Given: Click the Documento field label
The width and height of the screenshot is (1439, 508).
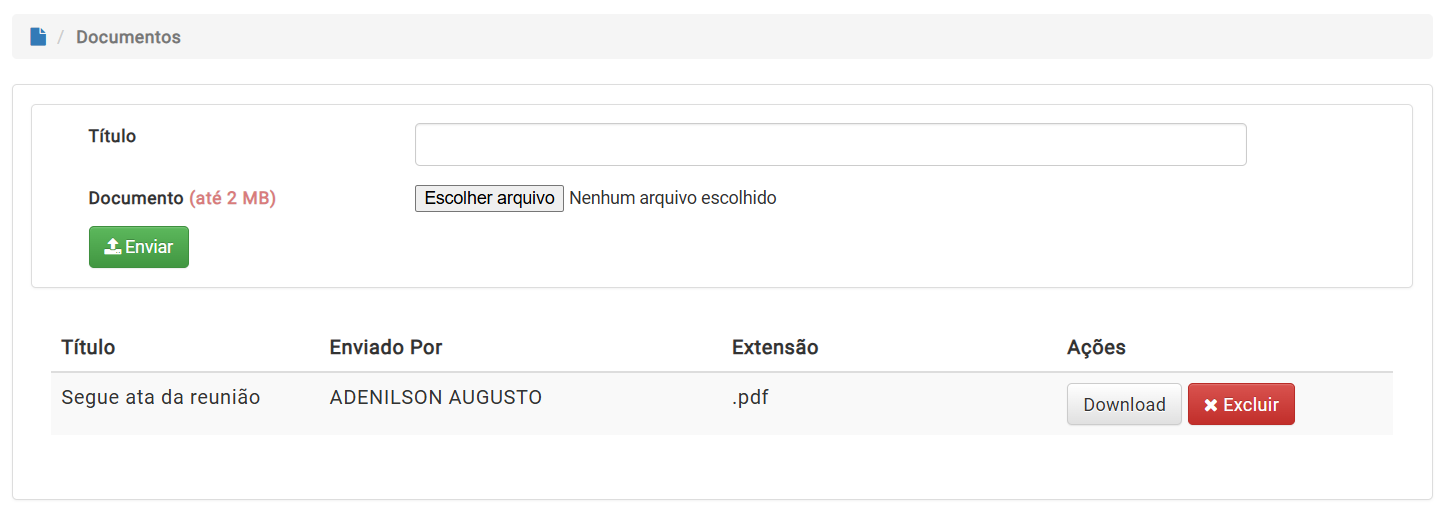Looking at the screenshot, I should (x=136, y=198).
